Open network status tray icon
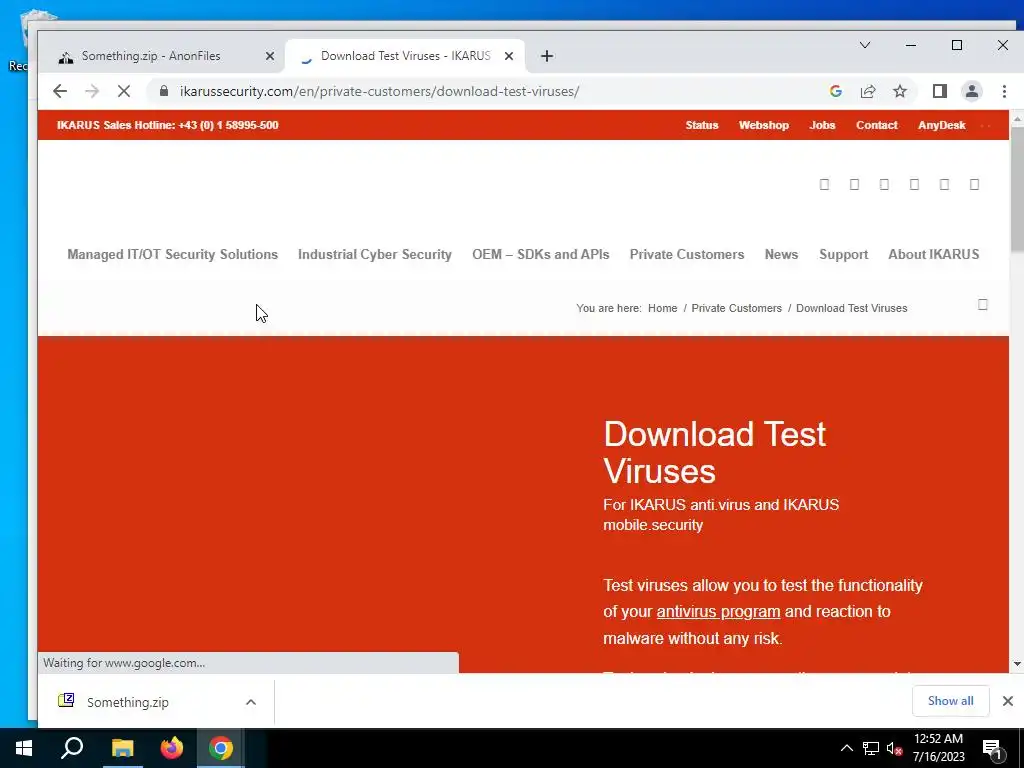Viewport: 1024px width, 768px height. [x=871, y=748]
